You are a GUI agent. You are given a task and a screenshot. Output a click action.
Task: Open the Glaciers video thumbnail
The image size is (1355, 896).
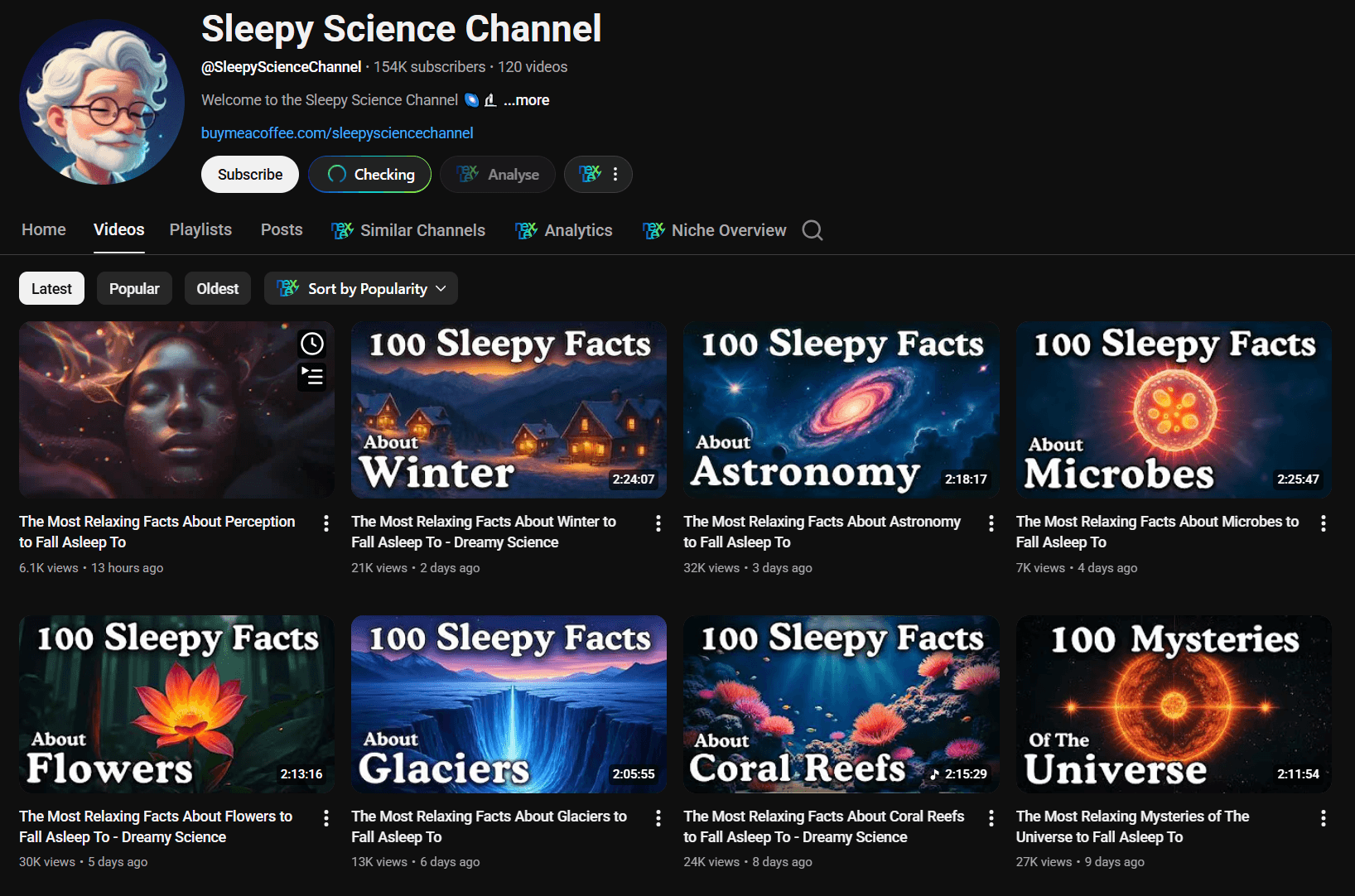pyautogui.click(x=509, y=703)
